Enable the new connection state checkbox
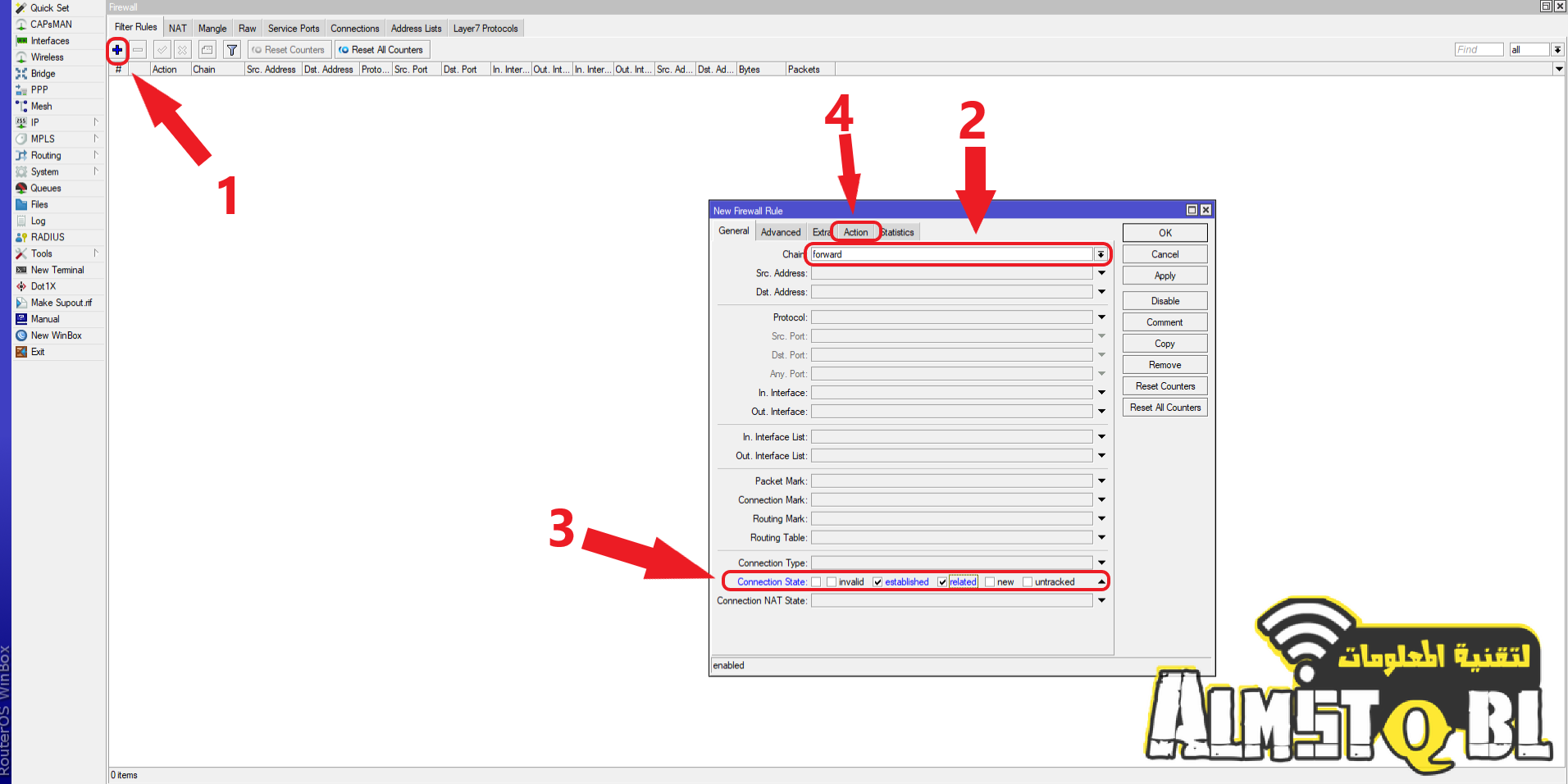Image resolution: width=1568 pixels, height=784 pixels. [990, 582]
